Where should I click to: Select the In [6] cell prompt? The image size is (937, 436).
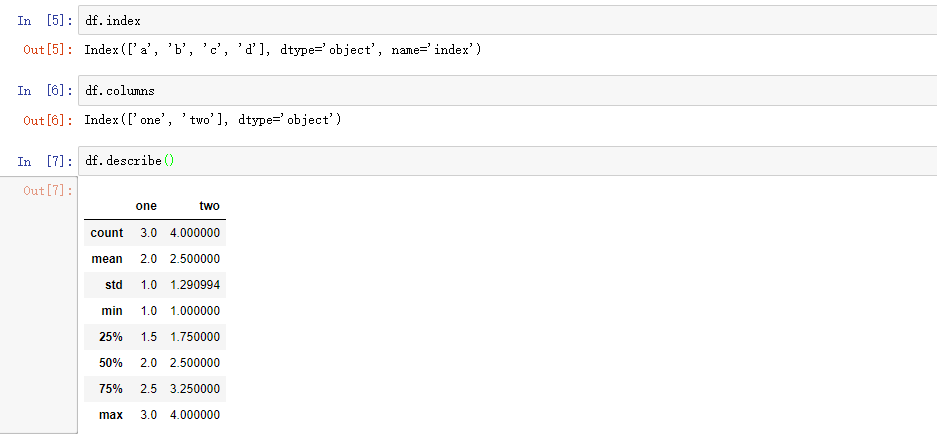tap(39, 90)
